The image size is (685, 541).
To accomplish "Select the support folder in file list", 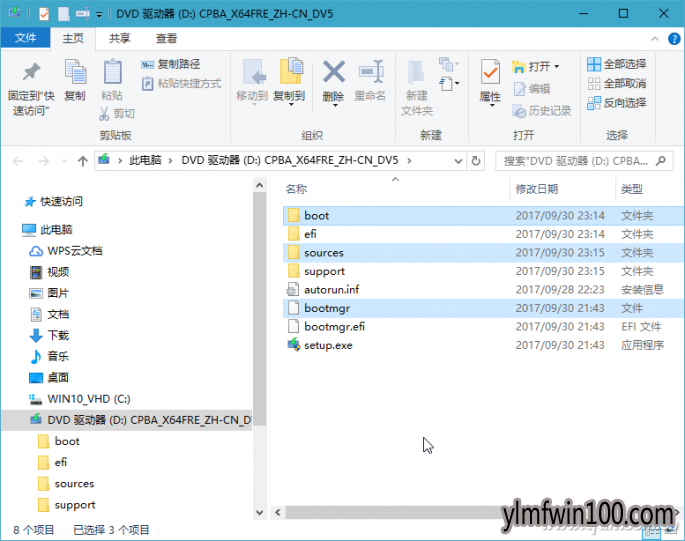I will tap(483, 271).
